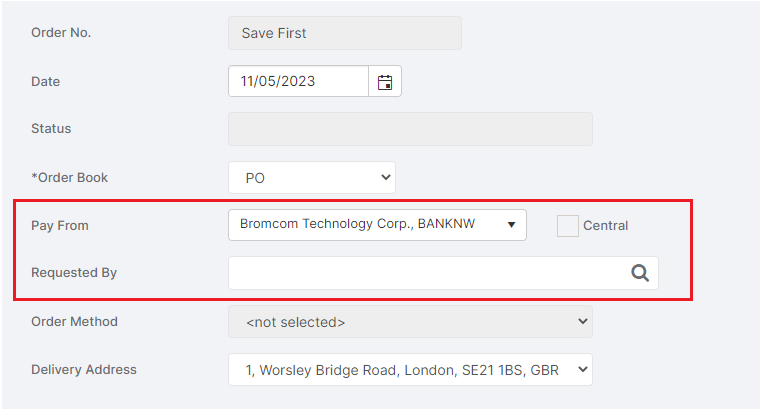This screenshot has height=413, width=760.
Task: Click the Requested By label
Action: (74, 273)
